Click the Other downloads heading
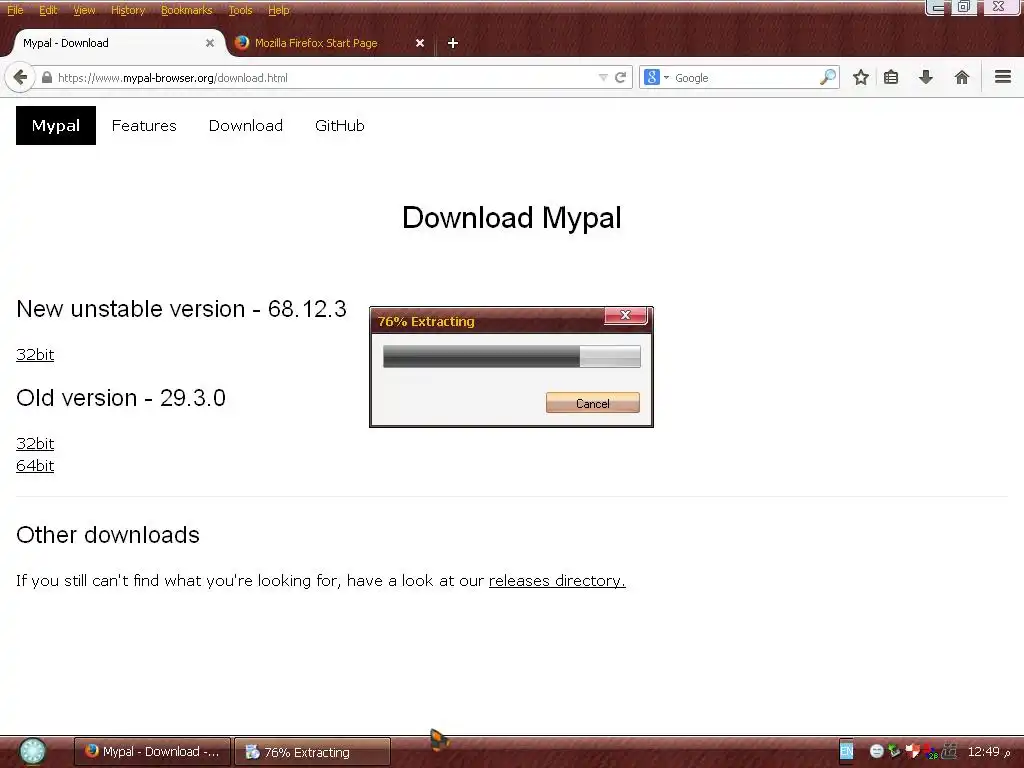 108,535
